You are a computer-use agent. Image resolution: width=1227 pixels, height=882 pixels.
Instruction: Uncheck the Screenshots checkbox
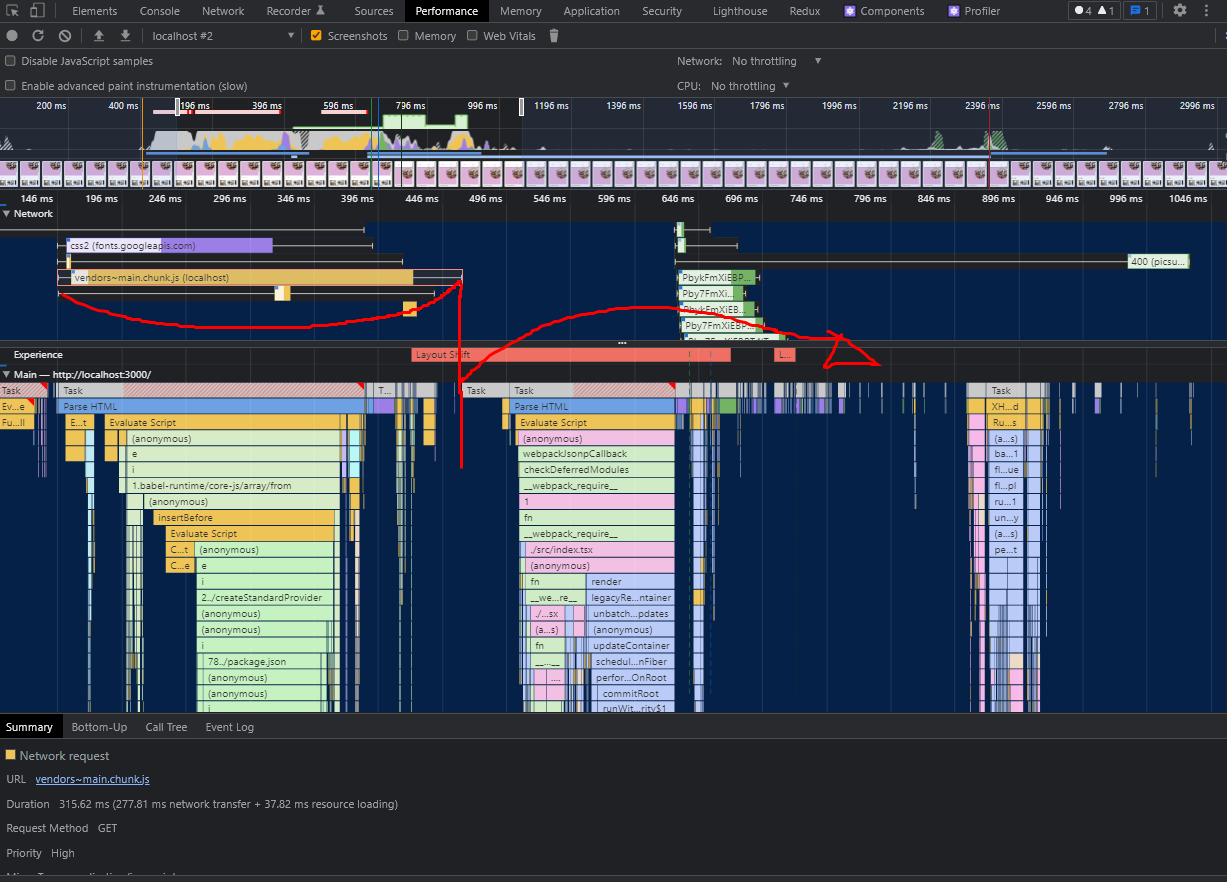point(316,35)
